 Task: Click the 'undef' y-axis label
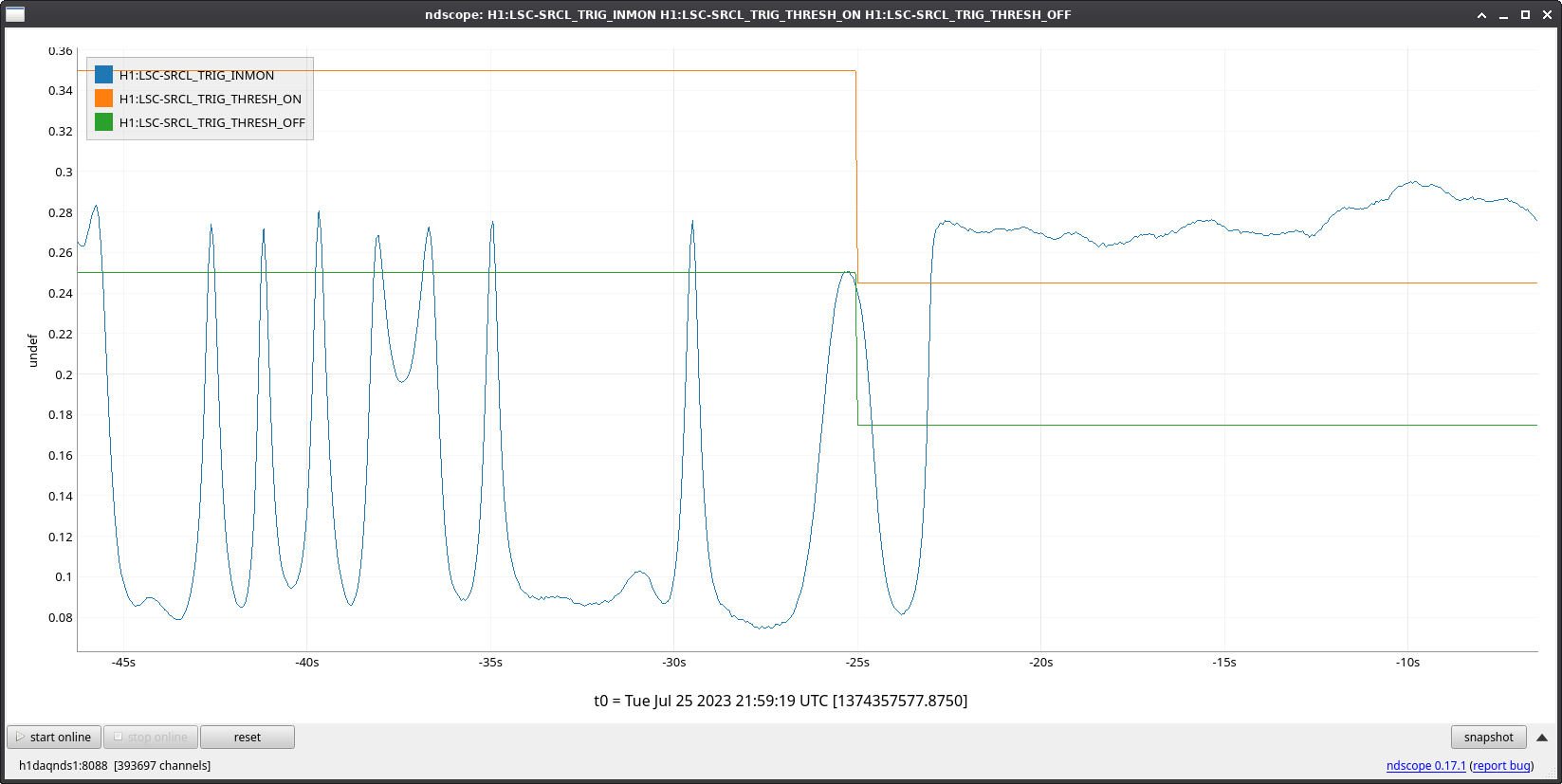point(33,350)
